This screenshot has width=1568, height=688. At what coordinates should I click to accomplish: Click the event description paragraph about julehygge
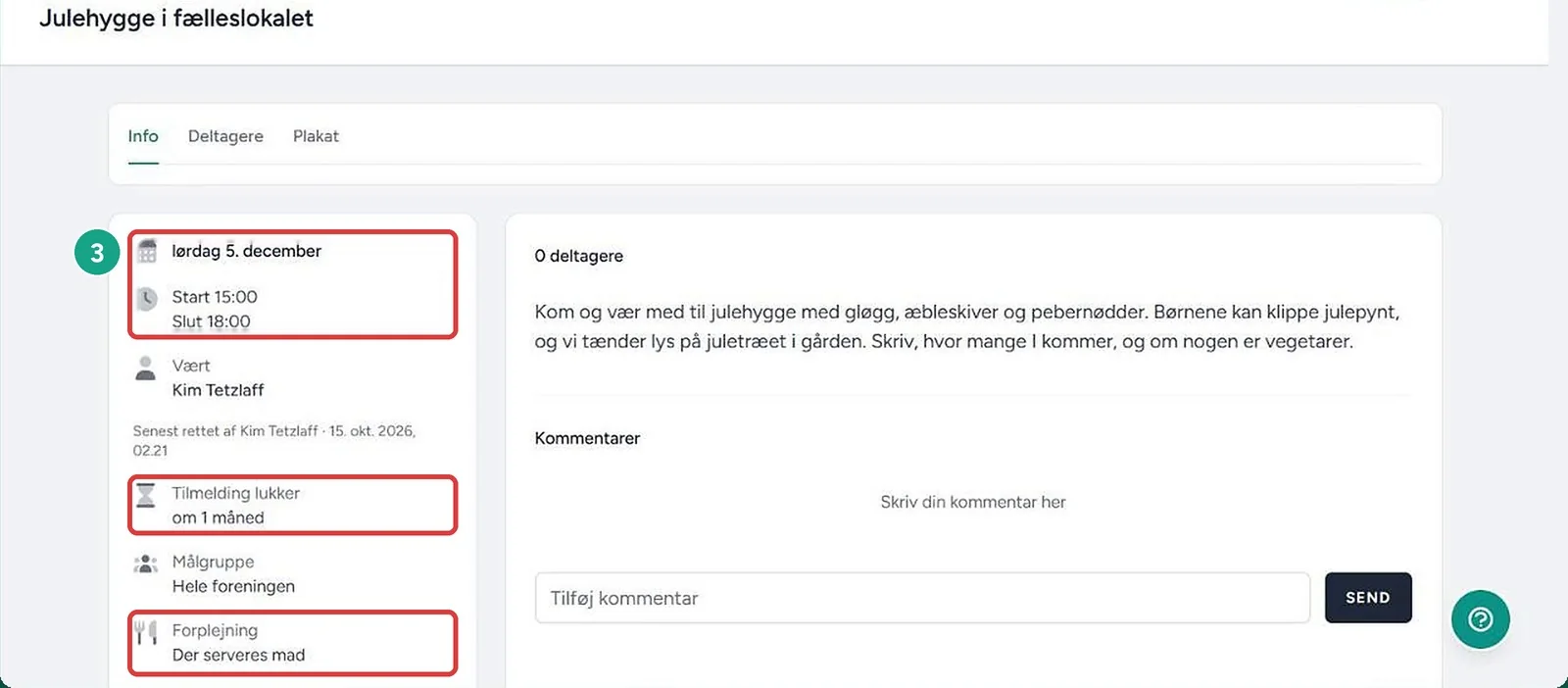[x=967, y=326]
